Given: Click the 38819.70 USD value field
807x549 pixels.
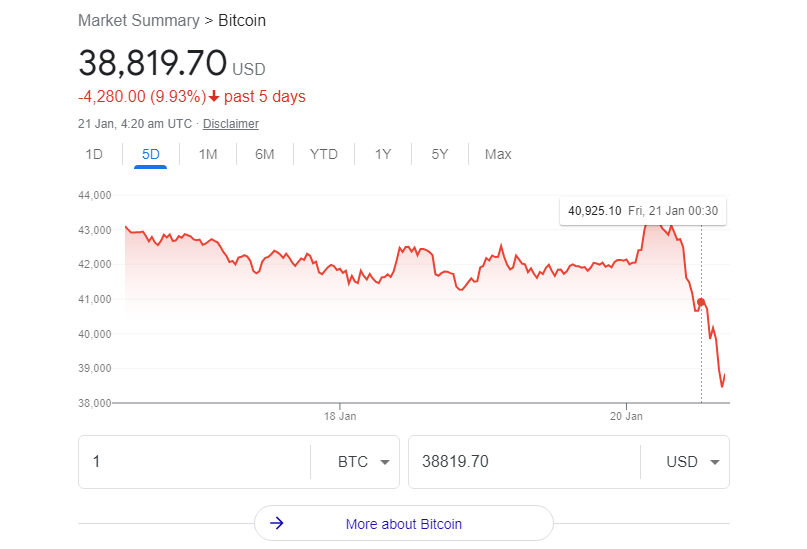Looking at the screenshot, I should pyautogui.click(x=524, y=462).
